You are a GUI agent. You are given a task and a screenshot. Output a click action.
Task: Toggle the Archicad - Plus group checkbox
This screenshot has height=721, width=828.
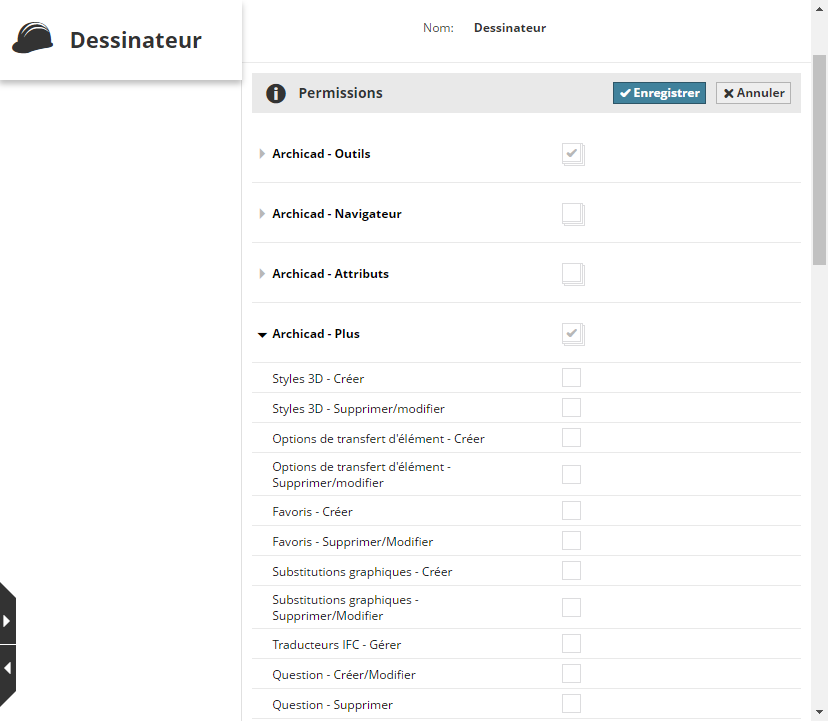572,333
